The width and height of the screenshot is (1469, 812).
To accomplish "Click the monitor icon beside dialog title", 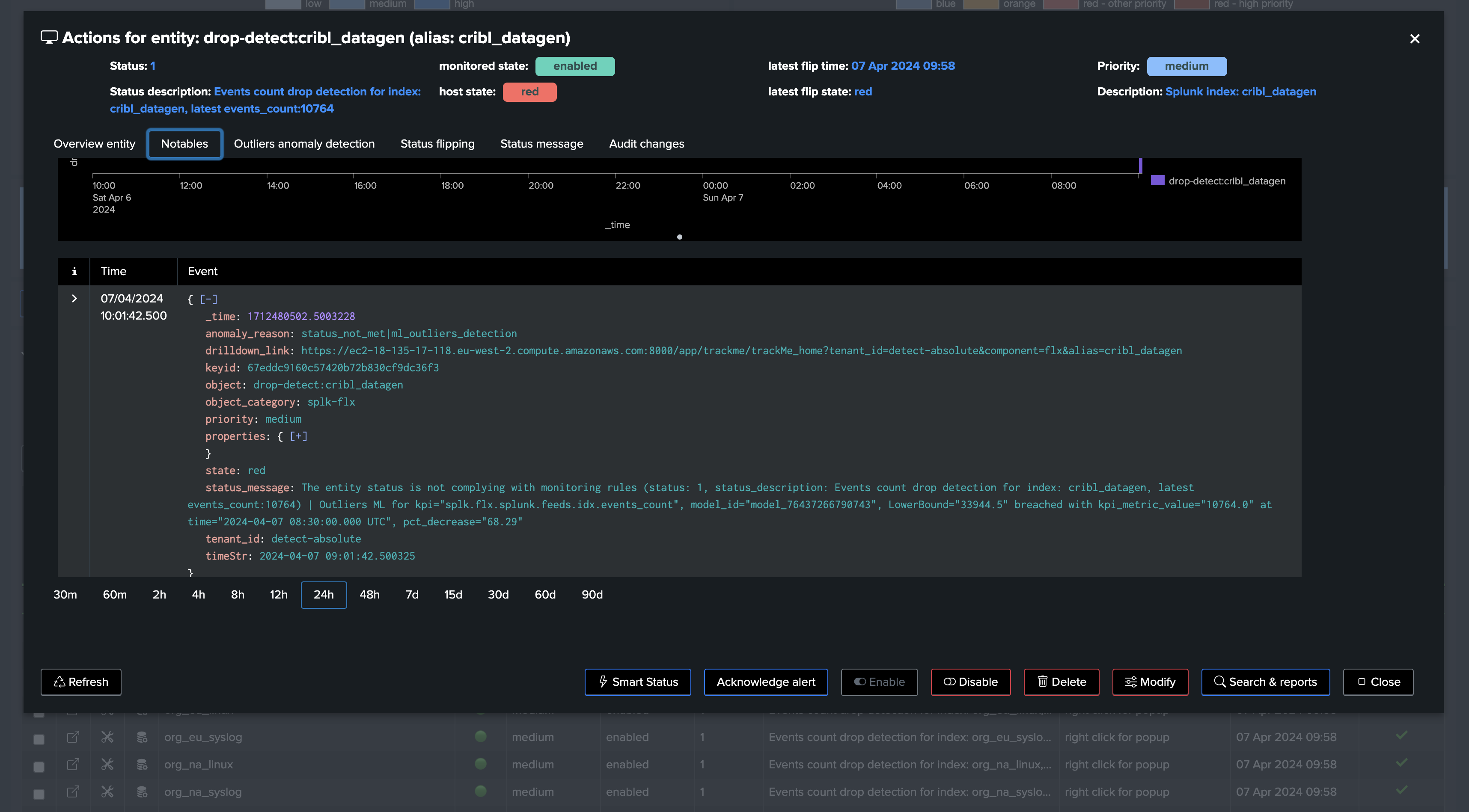I will tap(49, 38).
